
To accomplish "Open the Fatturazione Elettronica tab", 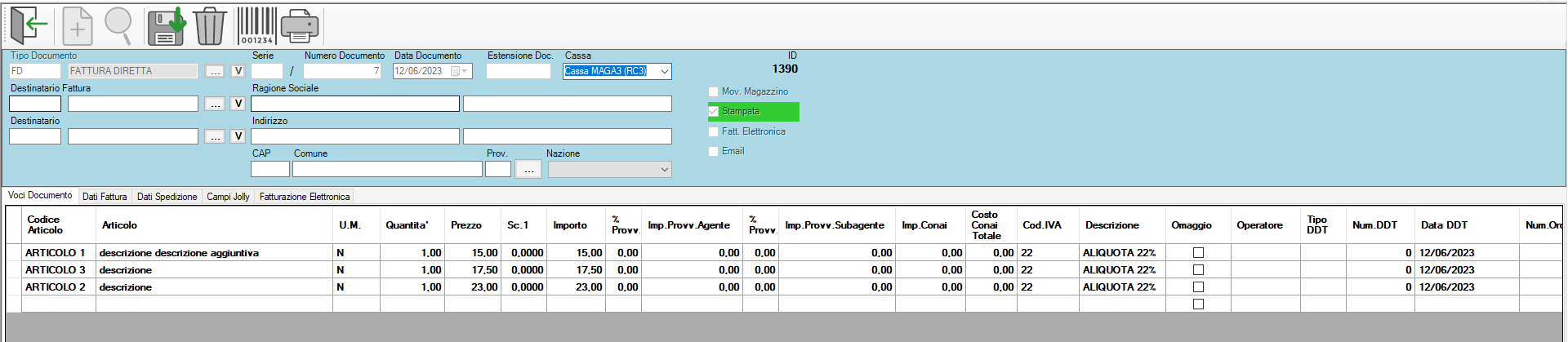I will pyautogui.click(x=304, y=197).
